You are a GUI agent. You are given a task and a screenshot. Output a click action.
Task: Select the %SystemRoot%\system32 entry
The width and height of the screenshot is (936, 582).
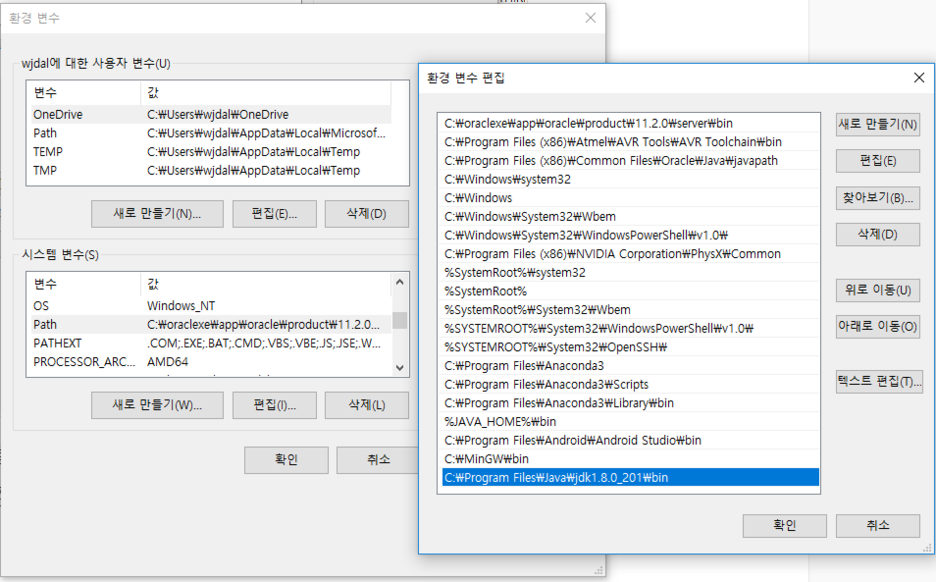[x=630, y=272]
